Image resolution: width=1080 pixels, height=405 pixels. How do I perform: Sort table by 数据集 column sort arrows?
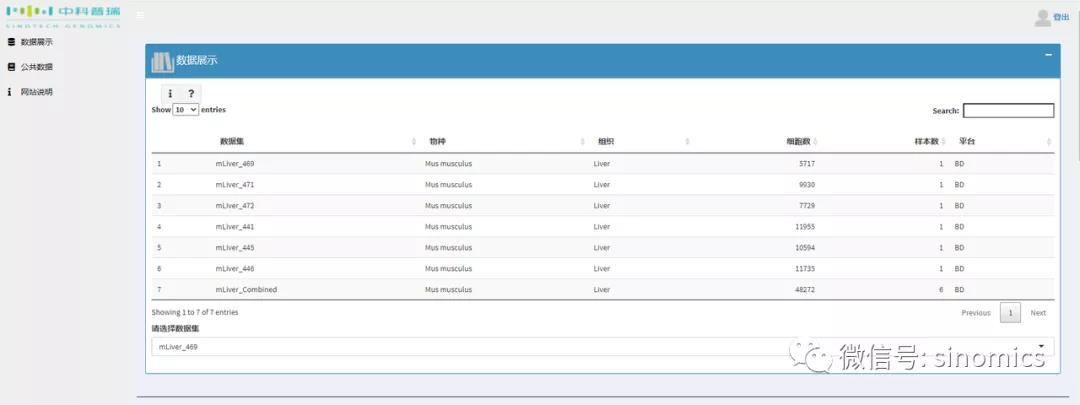click(414, 142)
